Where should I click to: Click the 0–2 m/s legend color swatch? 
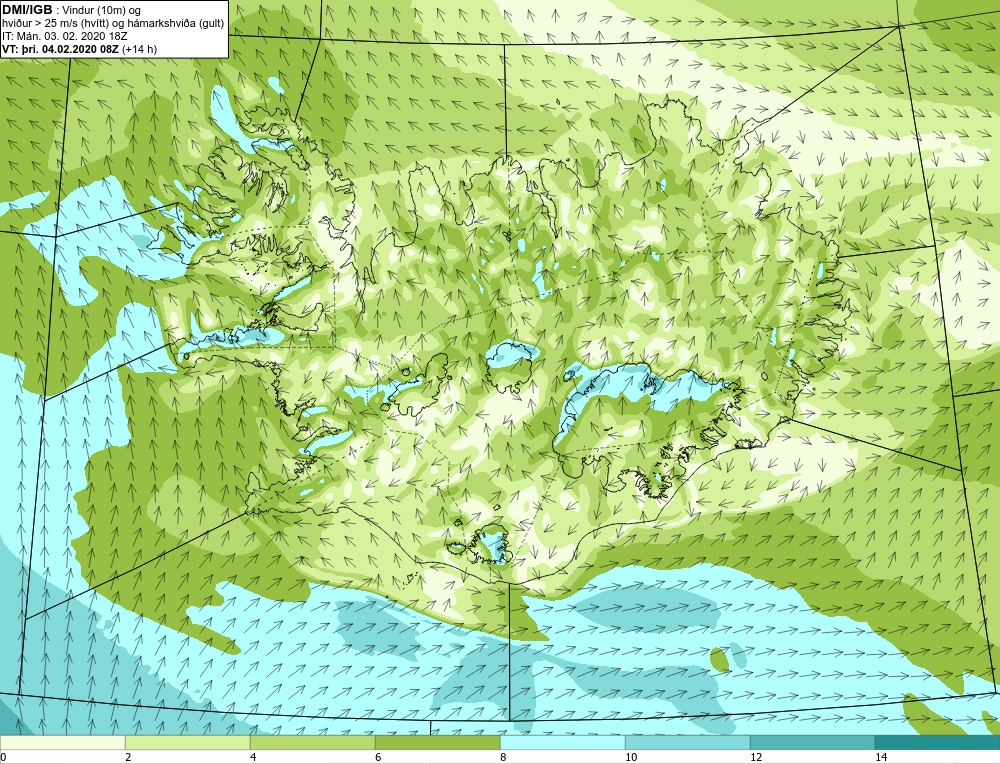[62, 742]
